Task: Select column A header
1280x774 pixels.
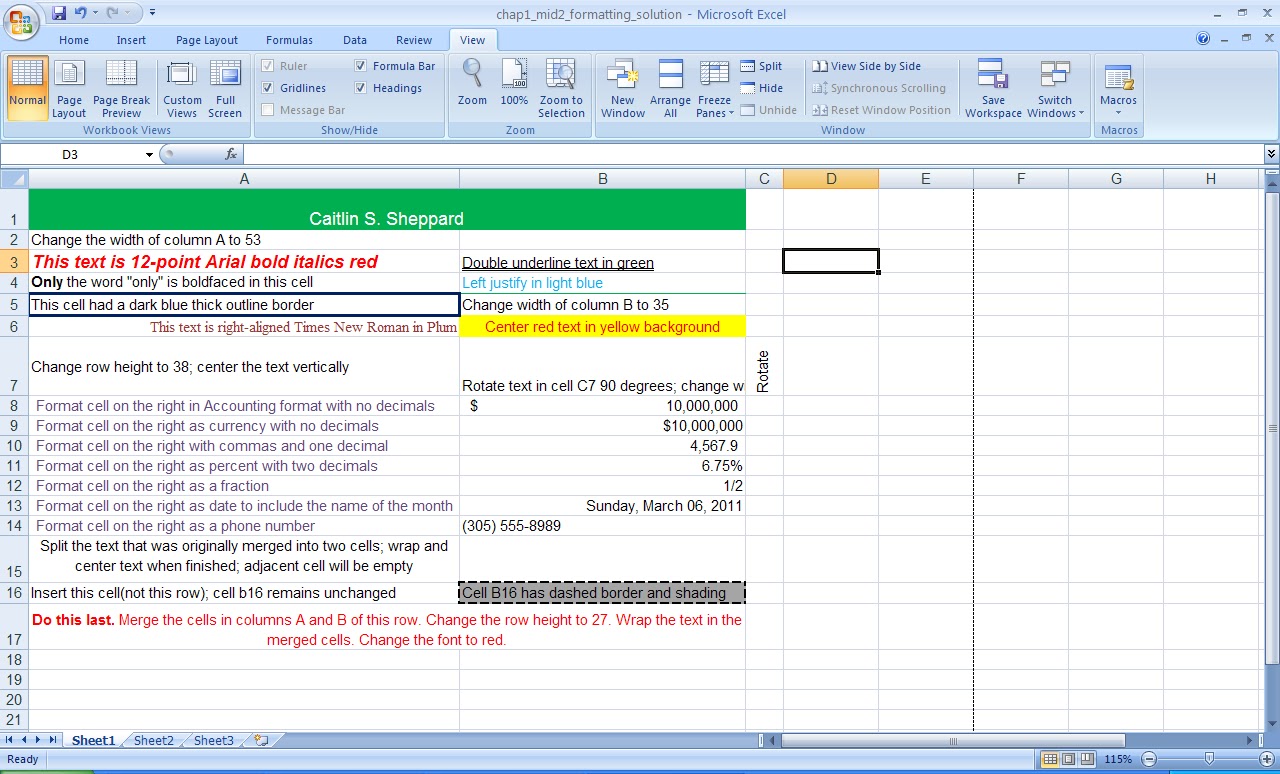Action: point(244,179)
